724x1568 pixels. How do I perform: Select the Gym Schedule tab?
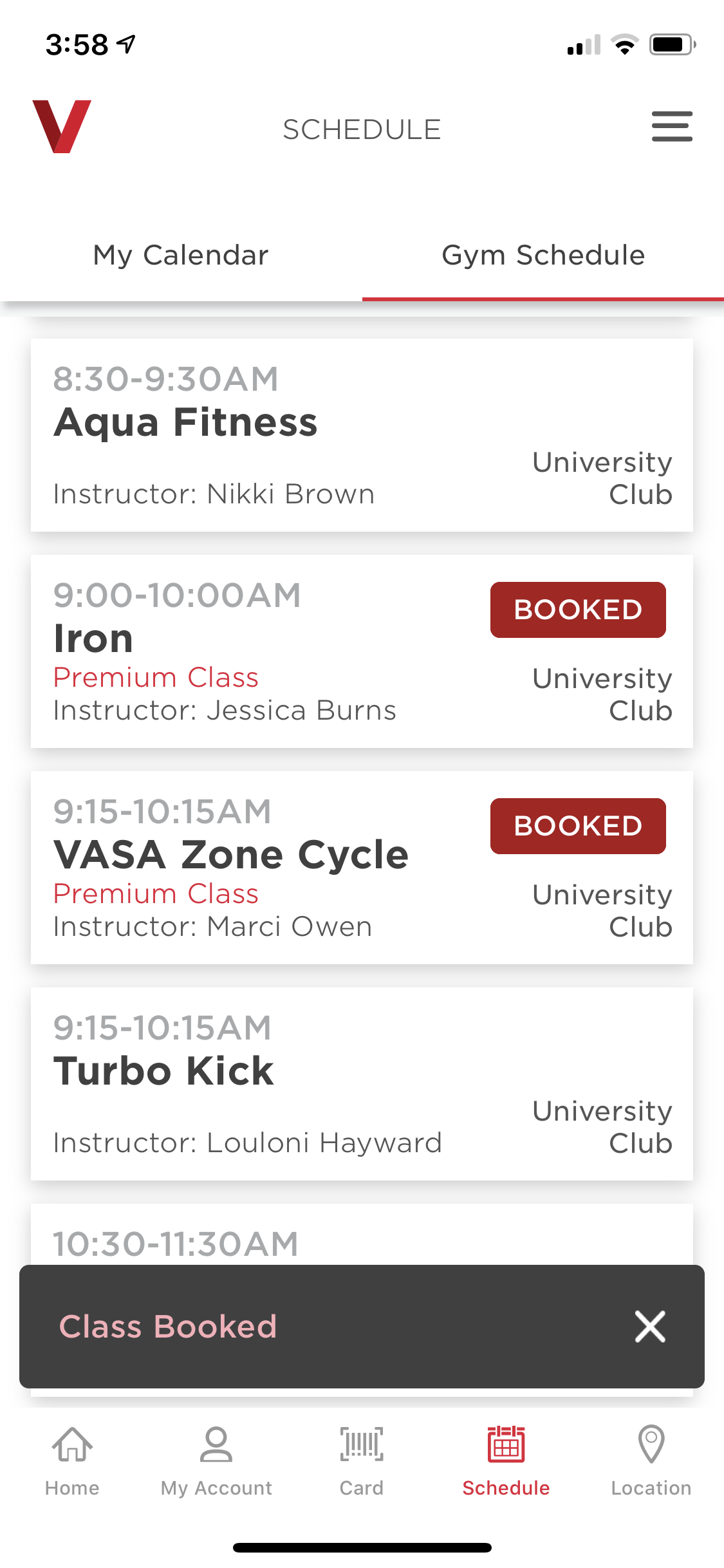543,256
